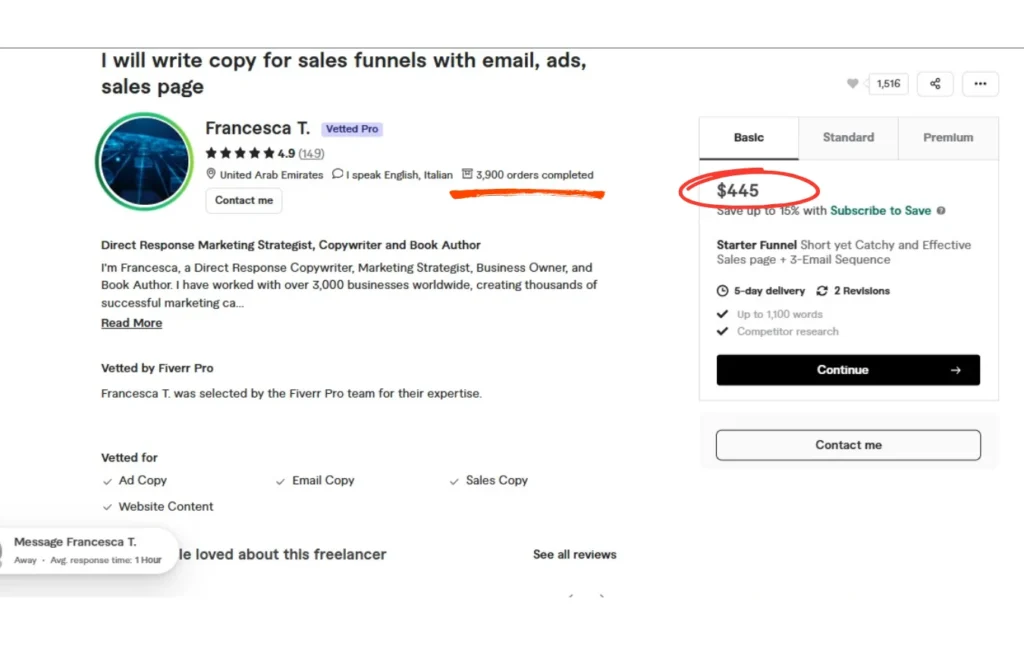Image resolution: width=1024 pixels, height=645 pixels.
Task: Click the Competitor research checkmark
Action: pos(723,331)
